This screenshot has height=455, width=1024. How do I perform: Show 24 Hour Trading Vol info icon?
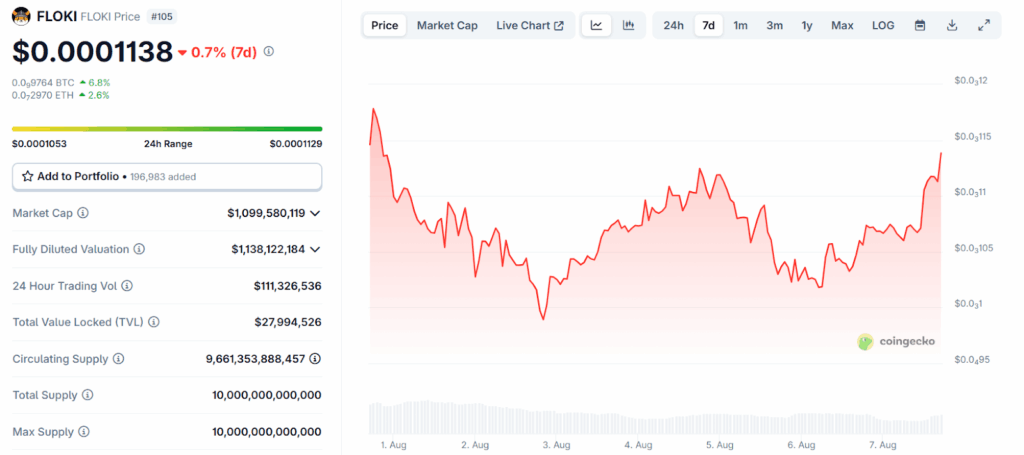(127, 286)
